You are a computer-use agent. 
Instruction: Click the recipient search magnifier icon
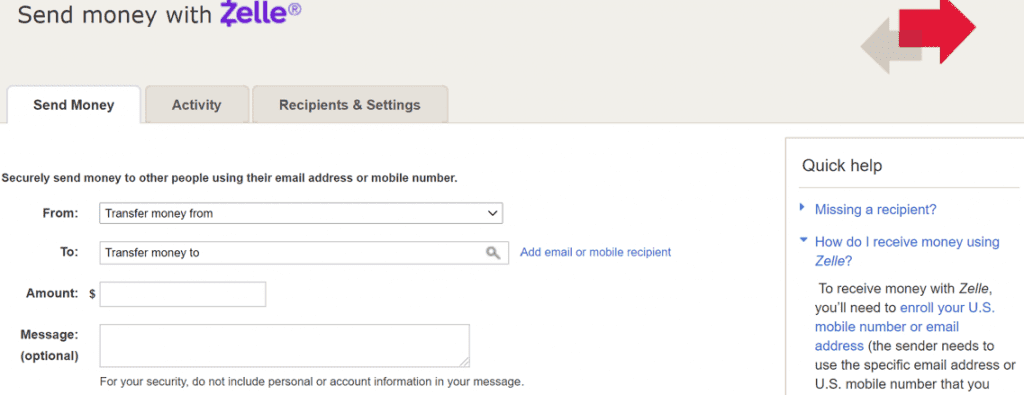pyautogui.click(x=493, y=253)
